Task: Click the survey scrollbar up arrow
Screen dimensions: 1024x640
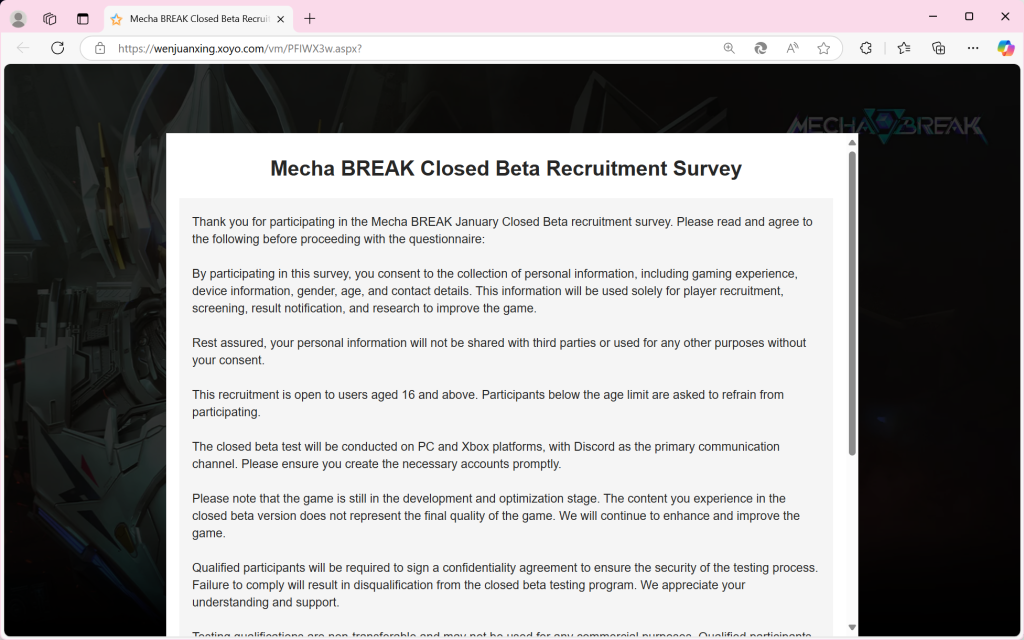Action: pyautogui.click(x=852, y=142)
